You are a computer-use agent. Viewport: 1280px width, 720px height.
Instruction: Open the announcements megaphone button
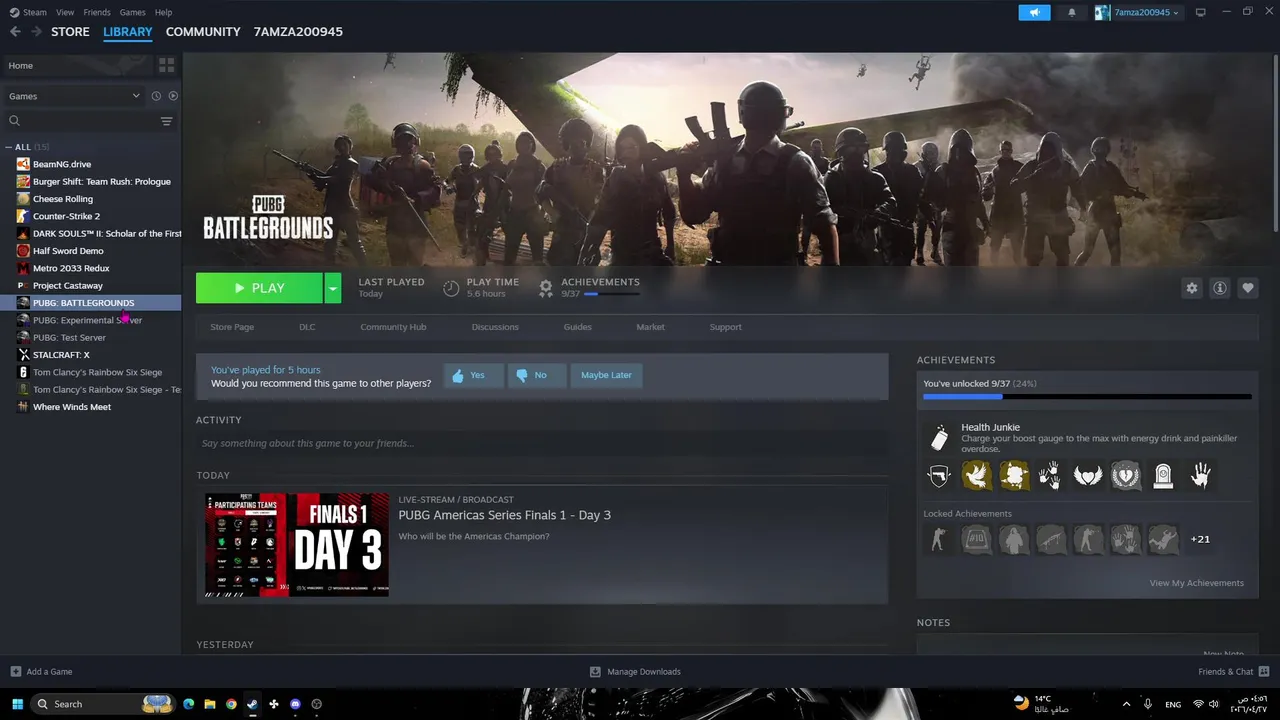pyautogui.click(x=1035, y=12)
